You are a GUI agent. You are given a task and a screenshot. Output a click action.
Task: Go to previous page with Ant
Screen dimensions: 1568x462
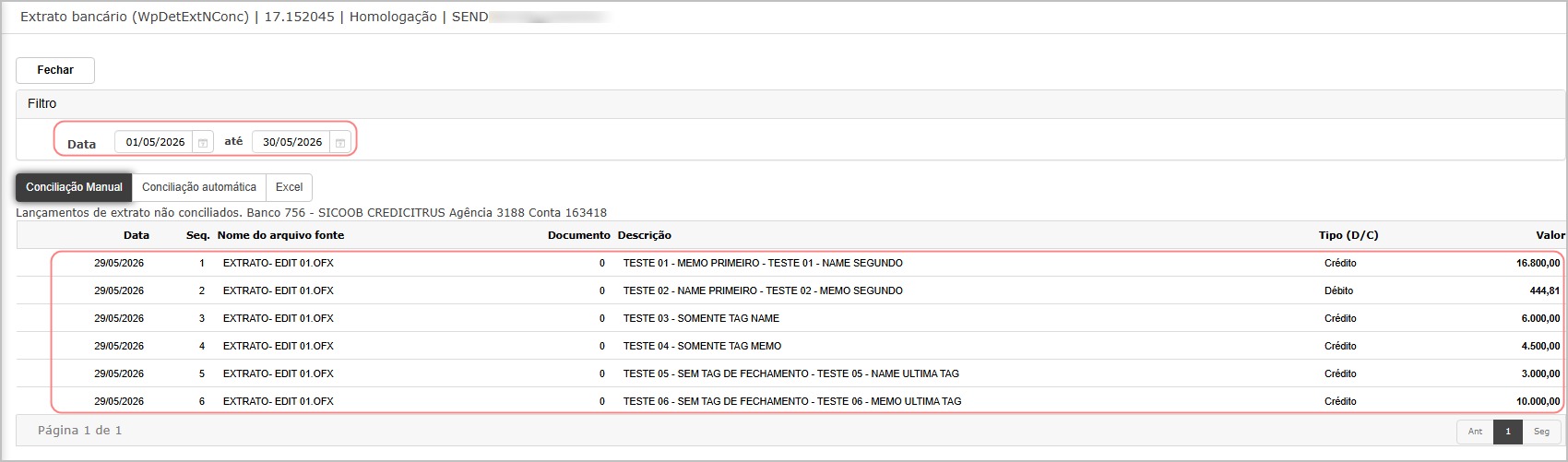(1475, 432)
